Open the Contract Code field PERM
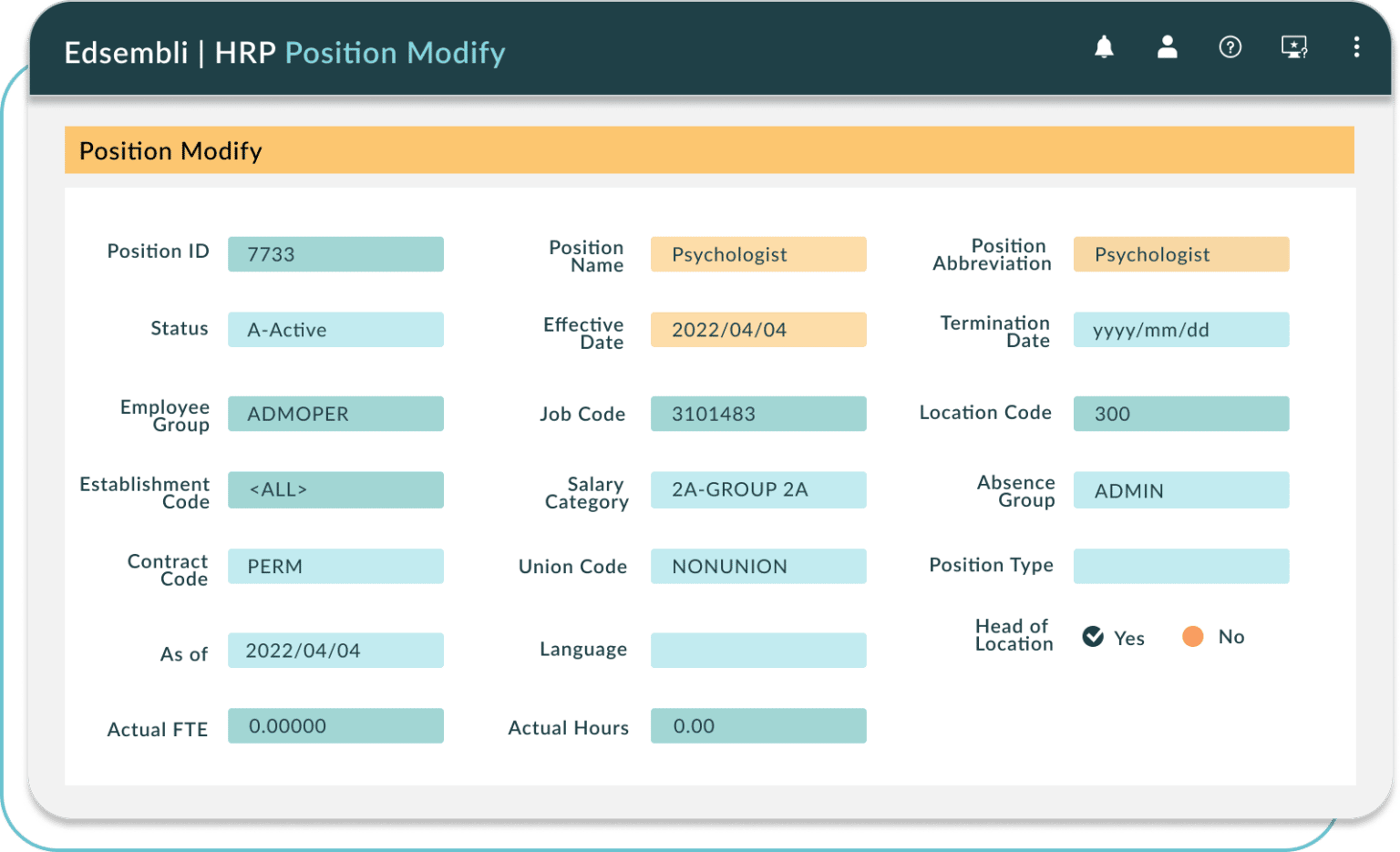The height and width of the screenshot is (852, 1400). click(x=335, y=566)
